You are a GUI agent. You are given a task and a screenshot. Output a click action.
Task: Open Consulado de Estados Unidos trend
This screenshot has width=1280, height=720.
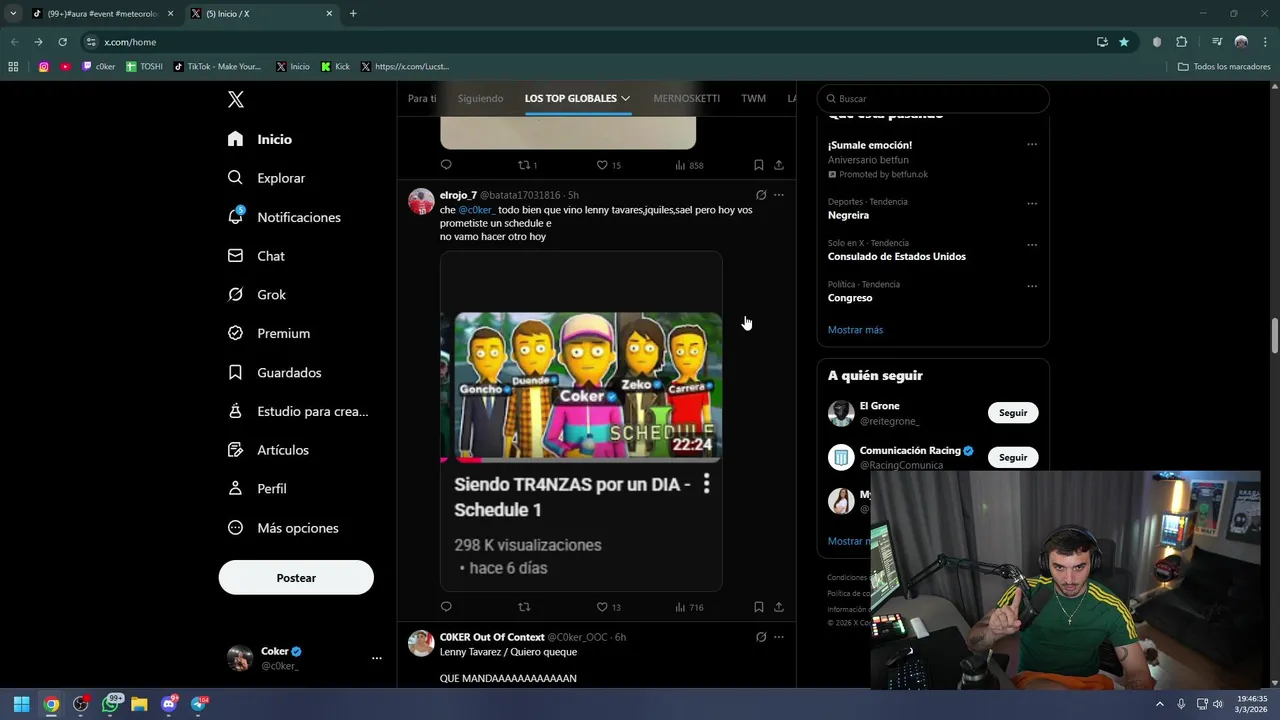(x=897, y=256)
